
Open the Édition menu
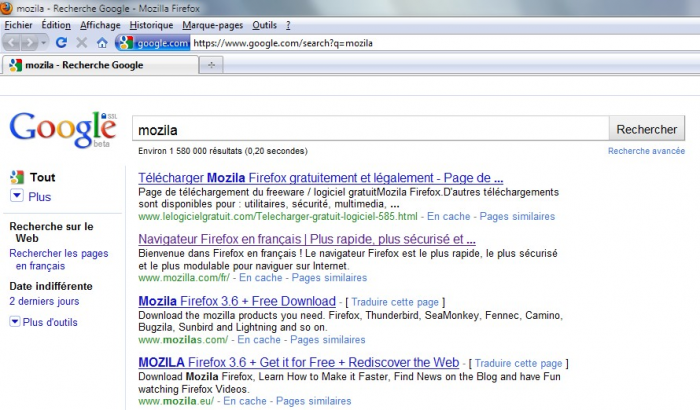(x=56, y=25)
